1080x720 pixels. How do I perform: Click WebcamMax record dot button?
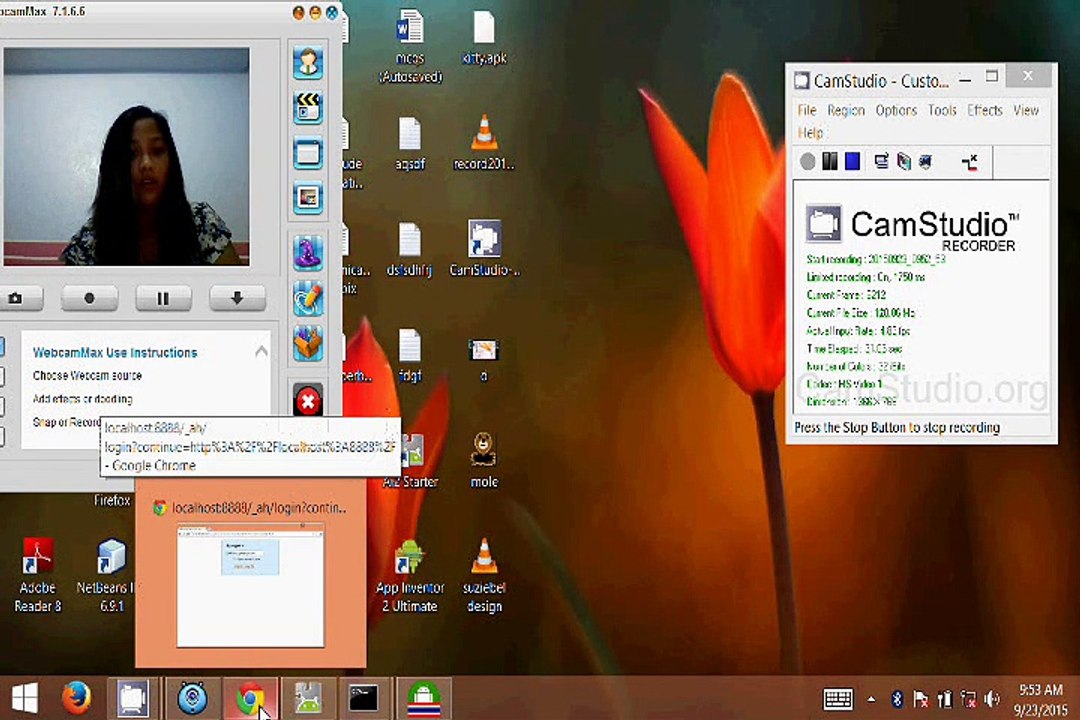[90, 298]
